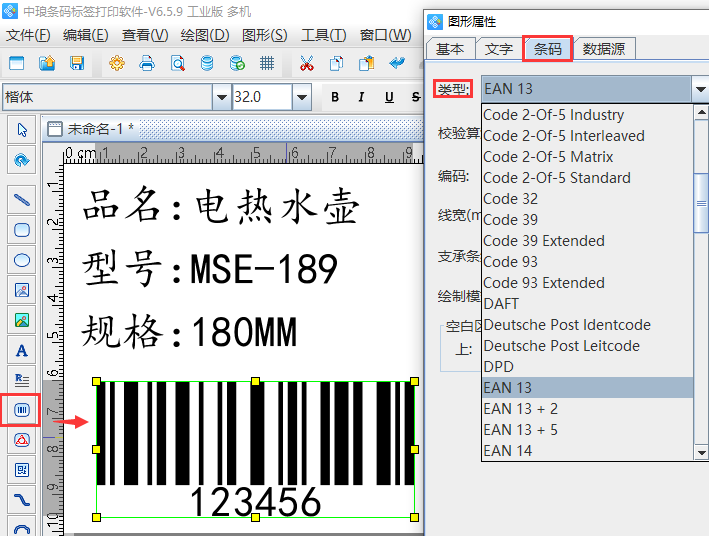Toggle underline text formatting
The width and height of the screenshot is (709, 536).
pyautogui.click(x=389, y=97)
